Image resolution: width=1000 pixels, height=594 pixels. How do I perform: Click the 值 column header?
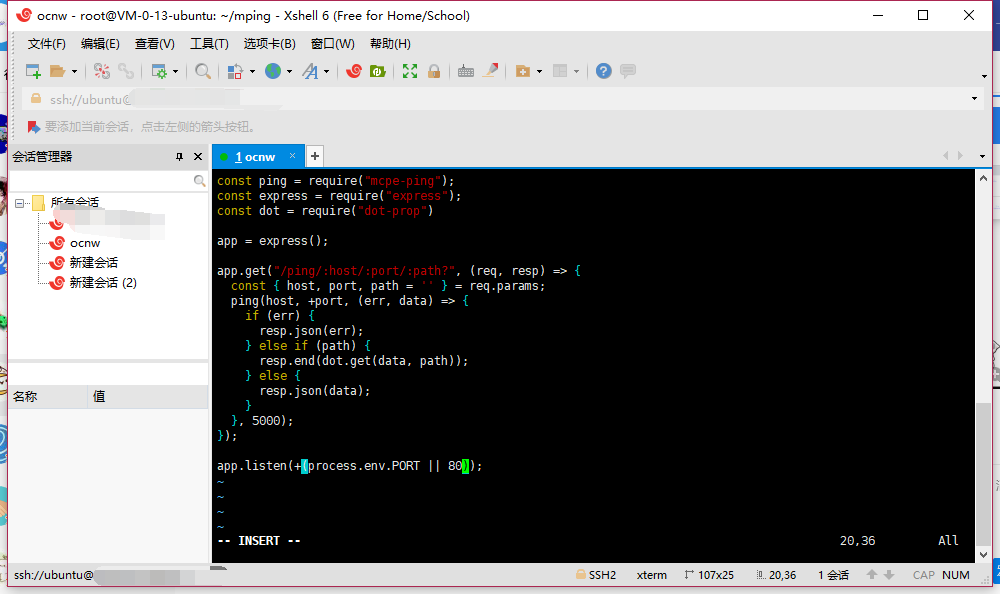148,397
